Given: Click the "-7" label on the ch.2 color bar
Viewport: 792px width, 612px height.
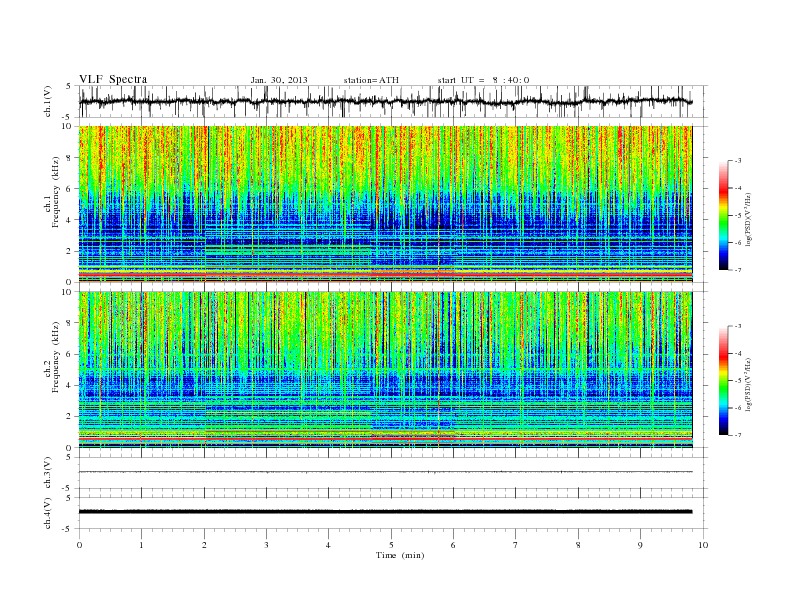Looking at the screenshot, I should [x=738, y=435].
